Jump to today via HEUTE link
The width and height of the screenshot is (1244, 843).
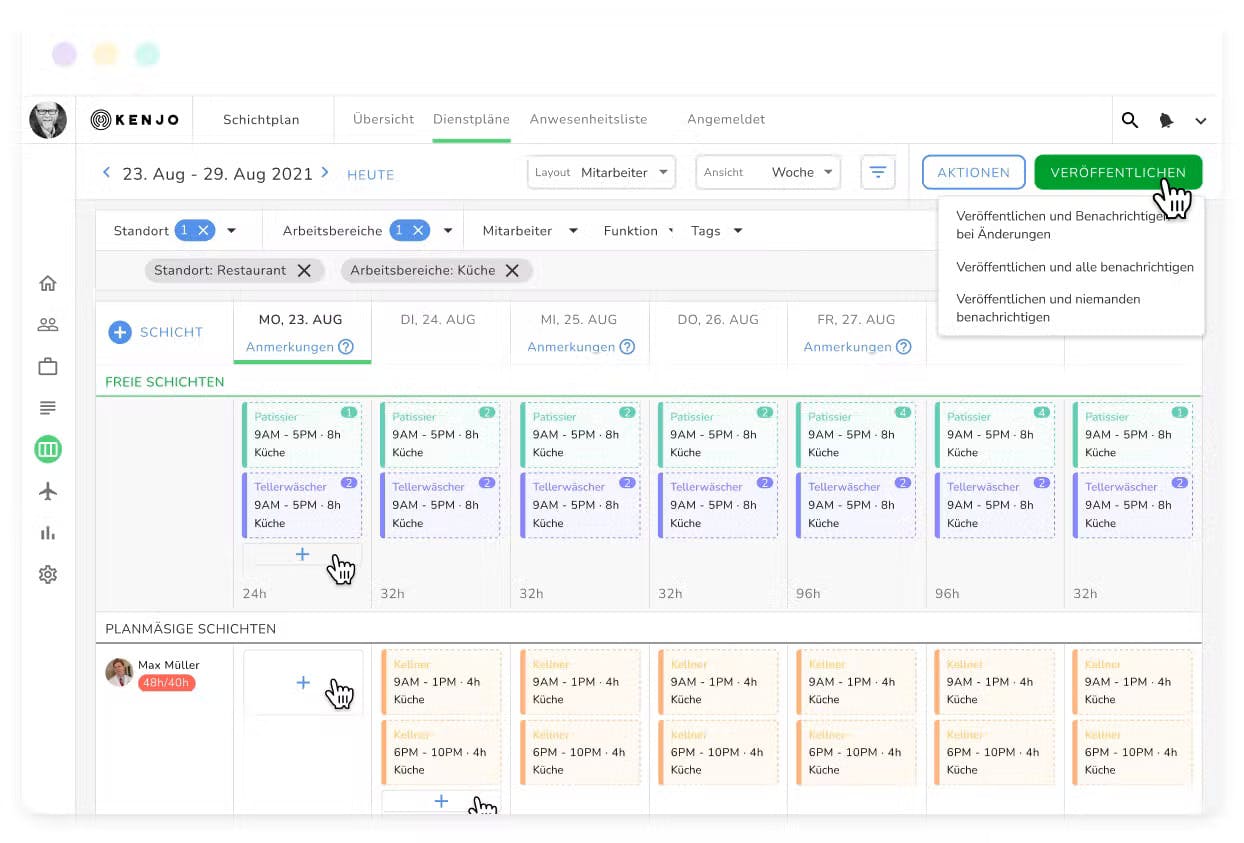[370, 175]
